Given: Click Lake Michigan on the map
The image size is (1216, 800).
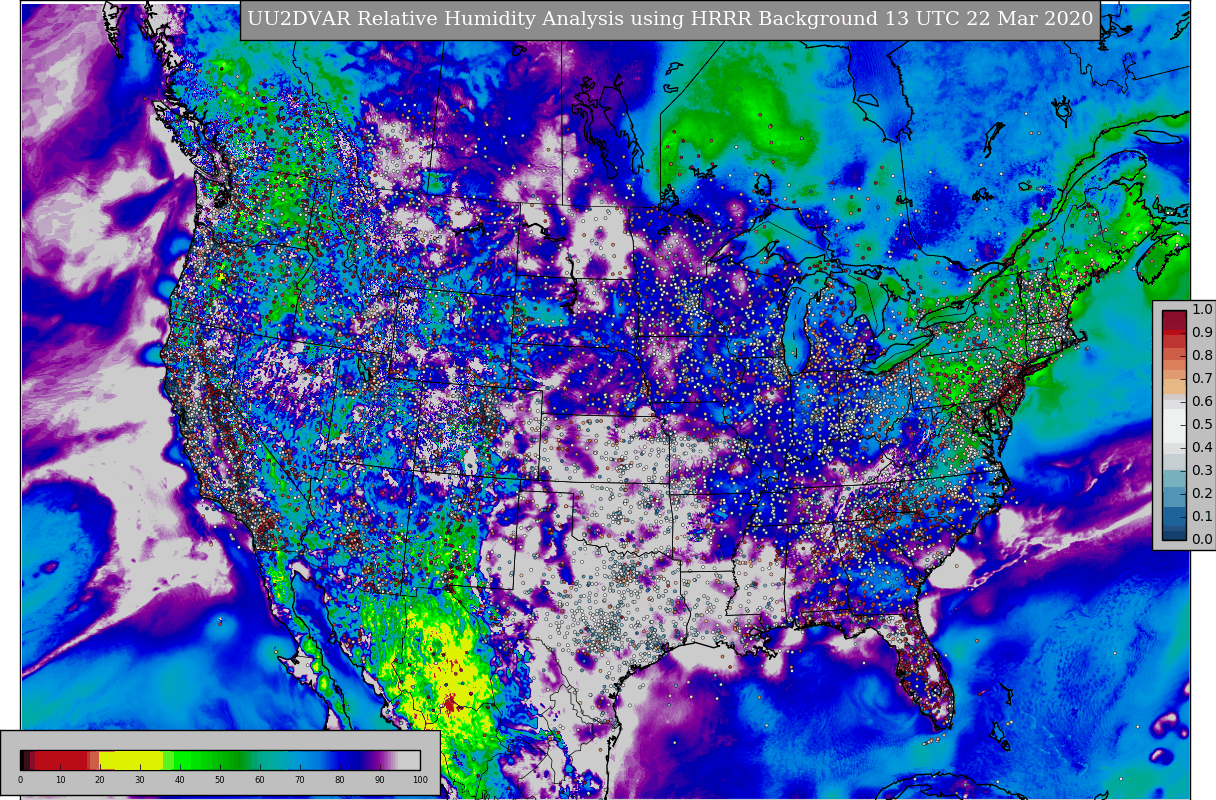Looking at the screenshot, I should point(797,325).
